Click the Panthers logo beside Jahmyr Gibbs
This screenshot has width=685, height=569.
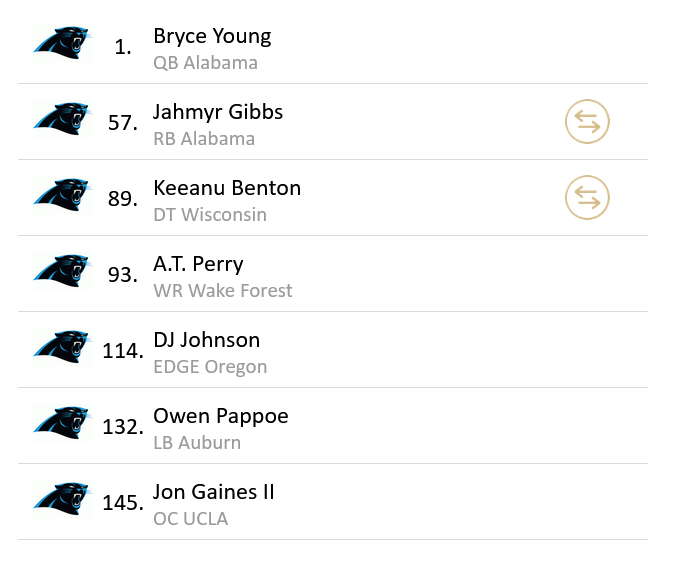click(62, 120)
